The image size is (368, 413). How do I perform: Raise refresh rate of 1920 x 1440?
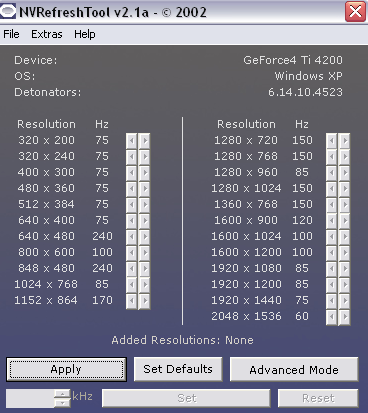pos(344,301)
